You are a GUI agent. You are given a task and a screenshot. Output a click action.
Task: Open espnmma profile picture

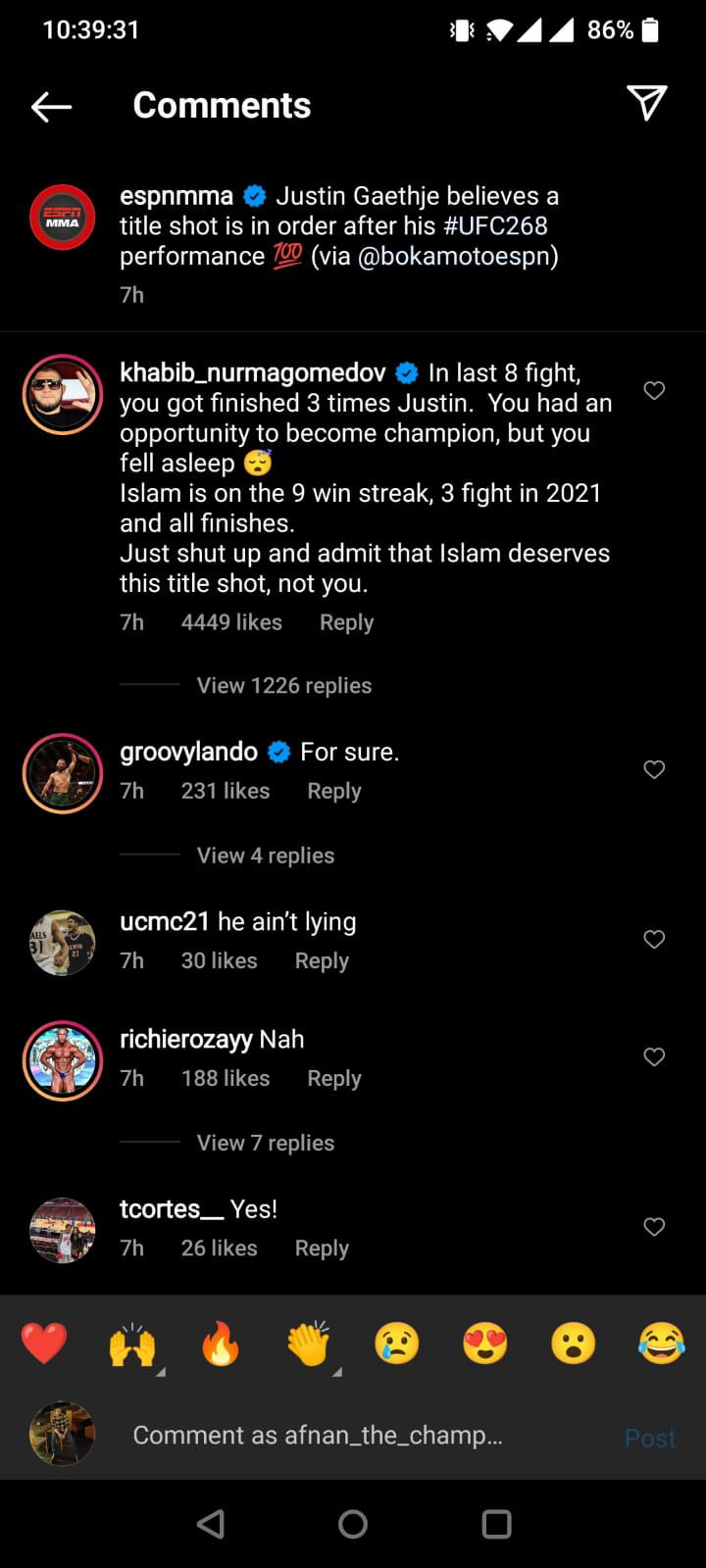click(62, 217)
